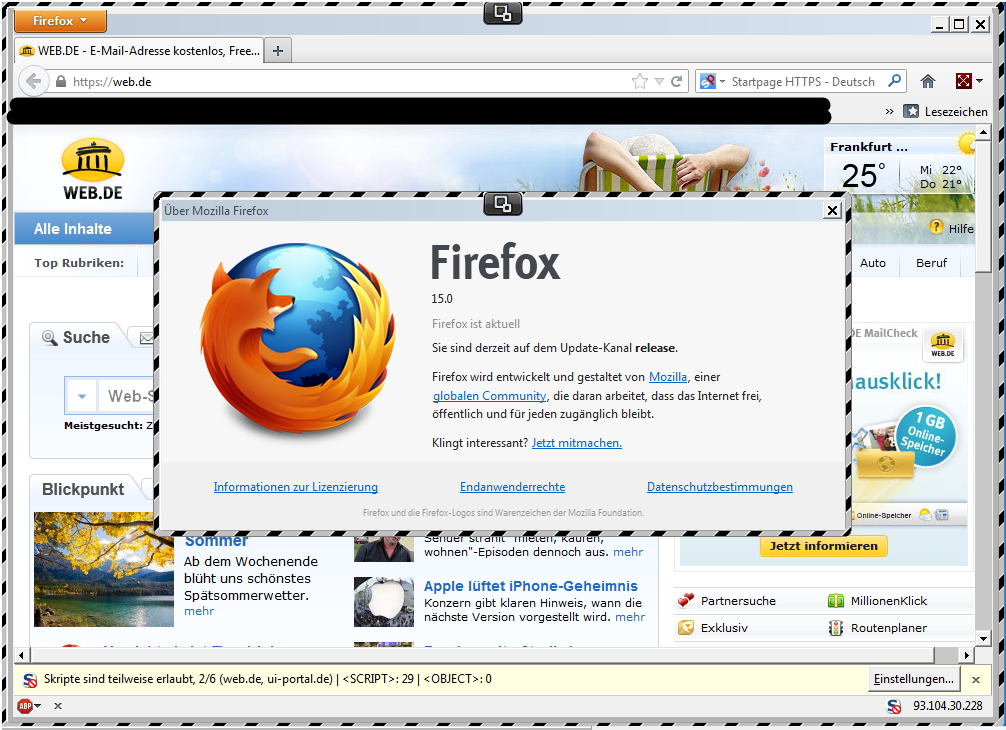Open the Datenschutzbestimmungen link
This screenshot has height=730, width=1006.
720,487
